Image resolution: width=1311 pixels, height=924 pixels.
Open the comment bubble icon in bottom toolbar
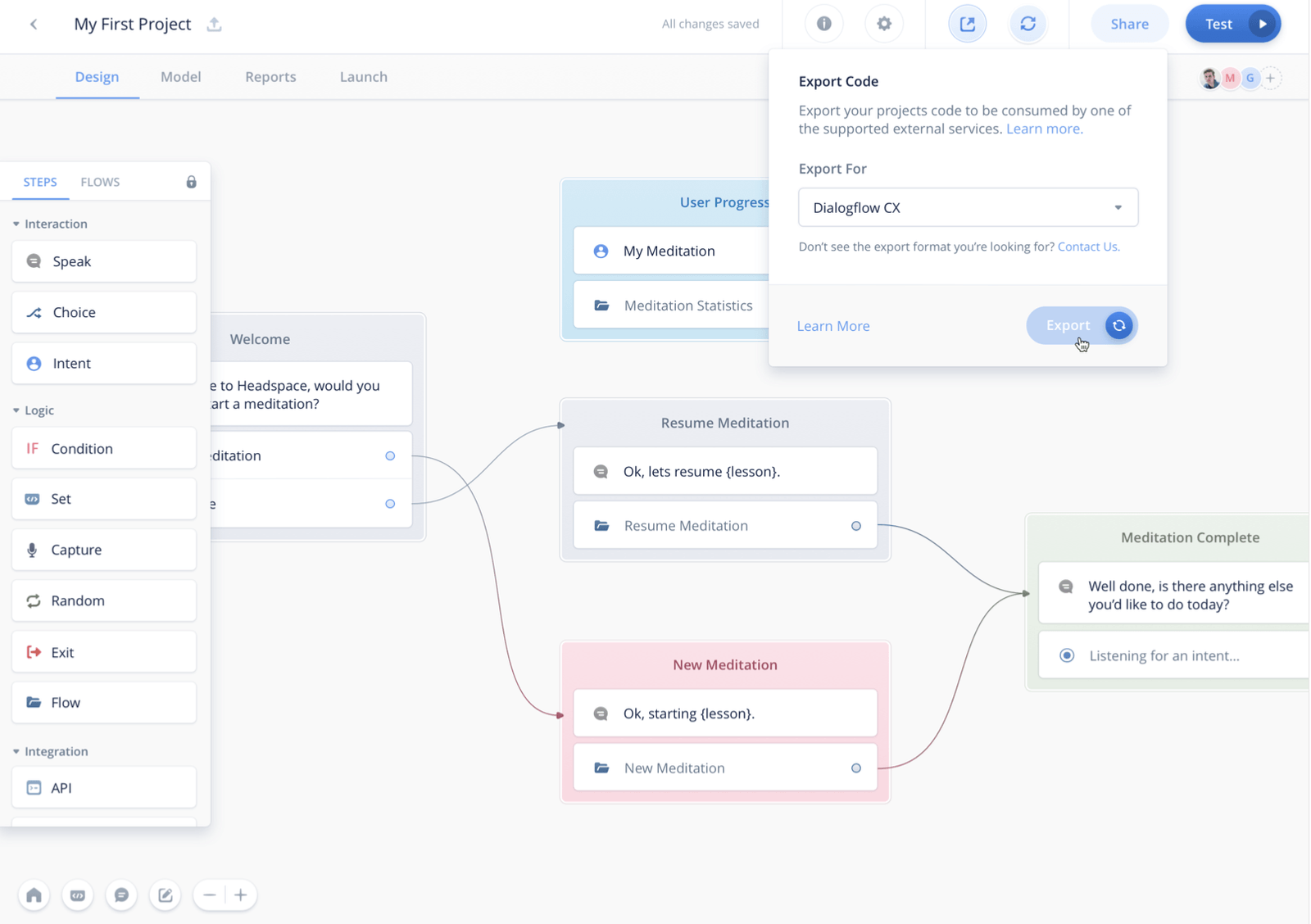(x=121, y=895)
